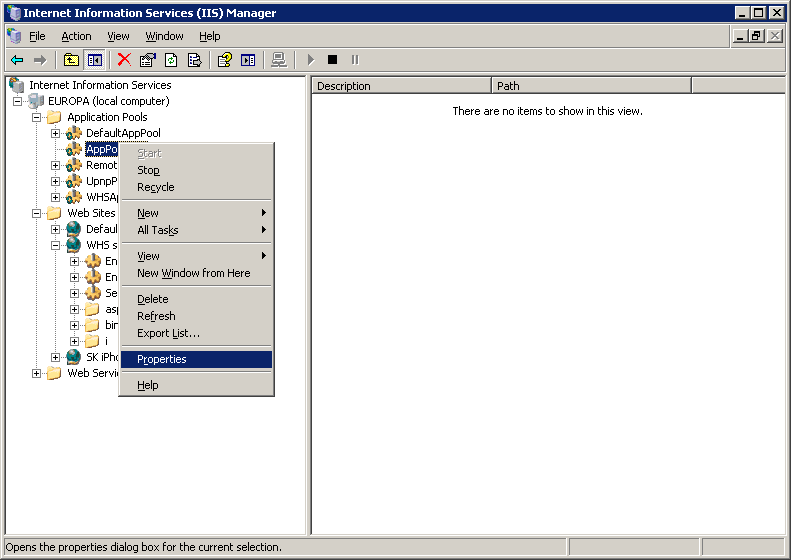Choose Recycle from the context menu

[197, 187]
